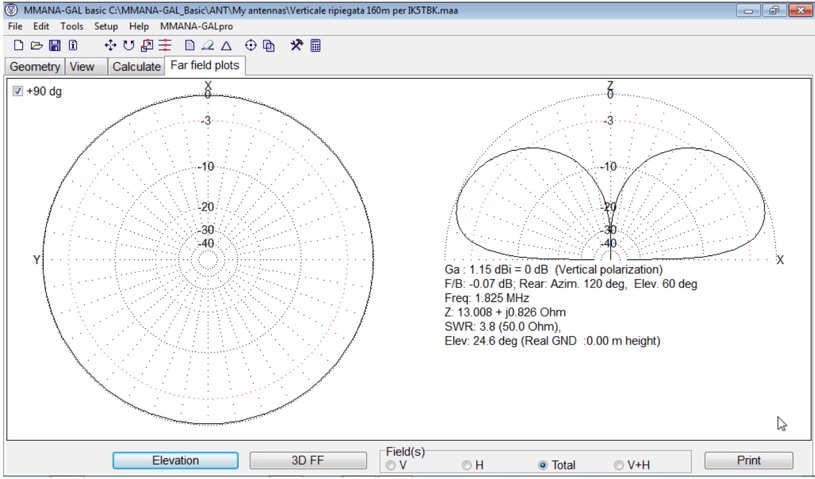This screenshot has height=479, width=815.
Task: Click the Save floppy disk icon
Action: [x=55, y=46]
